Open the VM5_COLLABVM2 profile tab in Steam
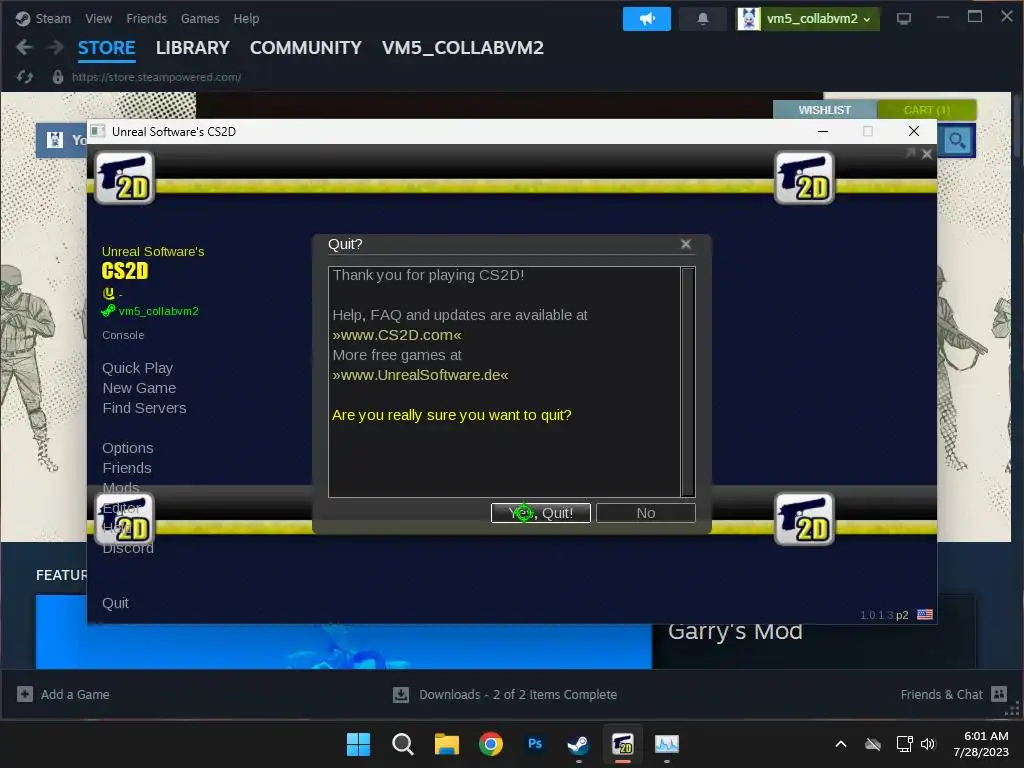1024x768 pixels. 462,48
